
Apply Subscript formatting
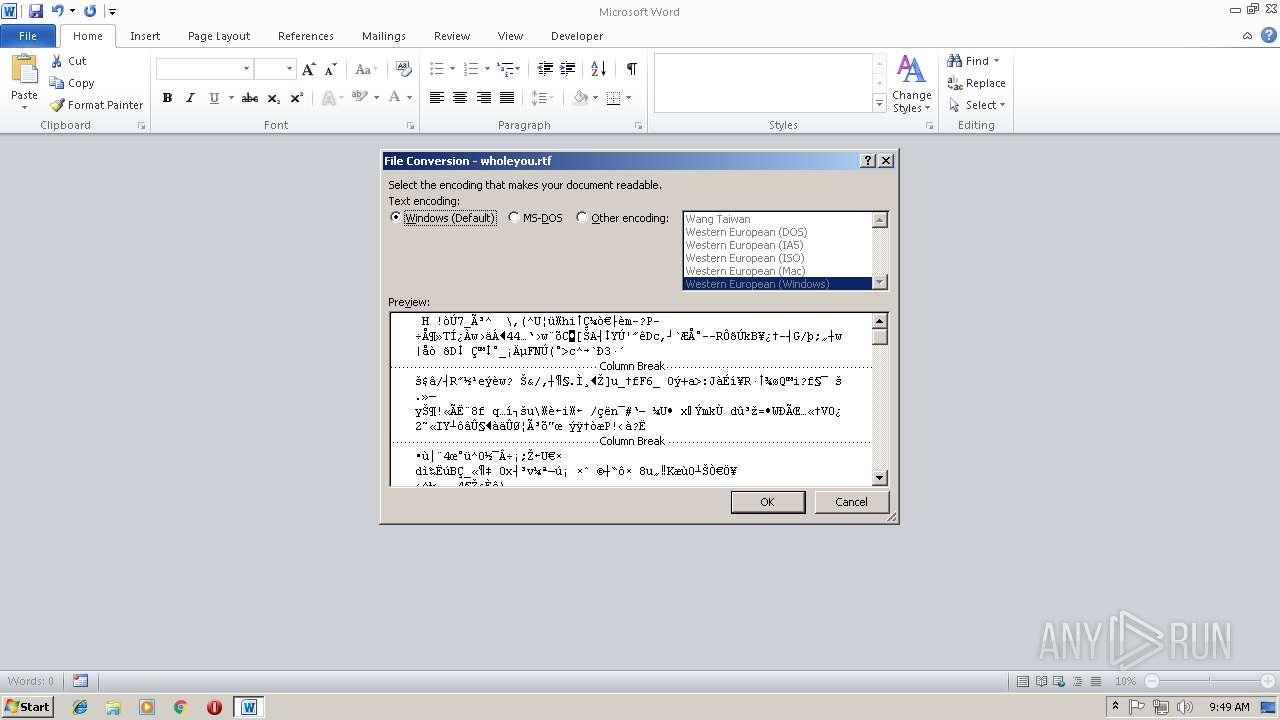pos(274,98)
